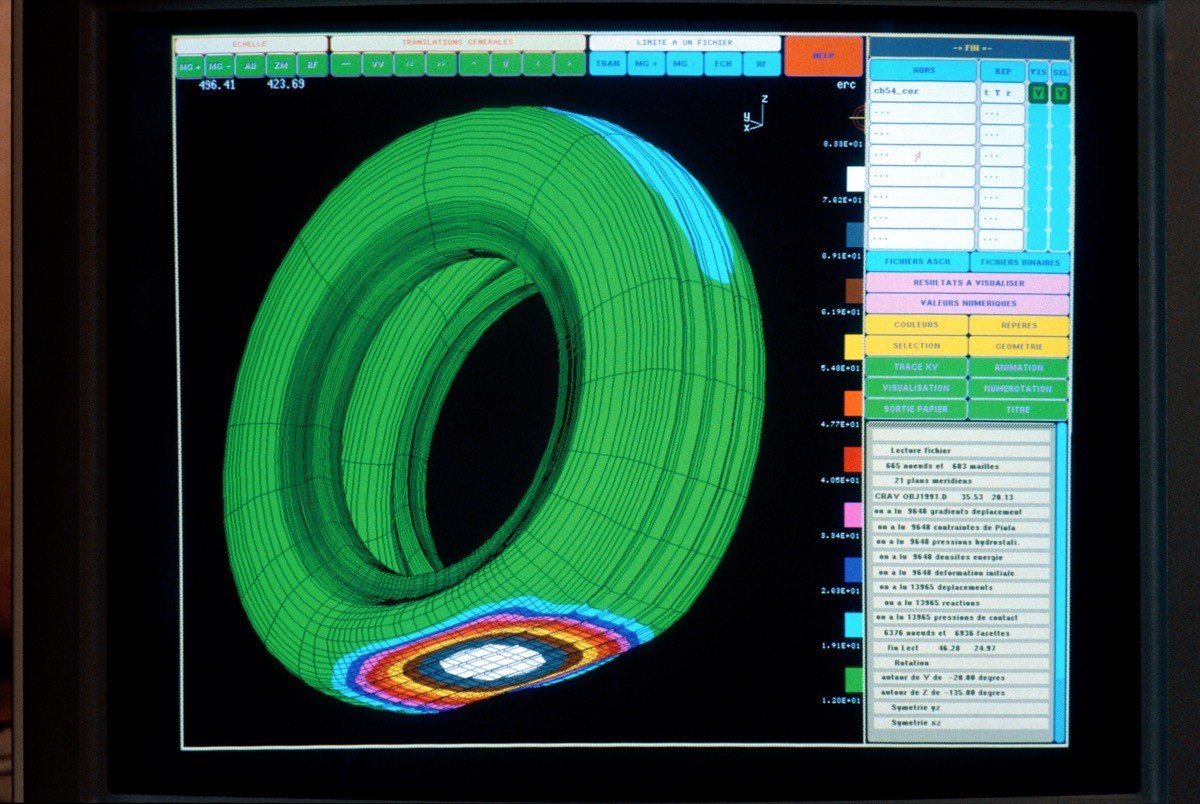Toggle VIS flag for cb54_cor

click(1038, 93)
